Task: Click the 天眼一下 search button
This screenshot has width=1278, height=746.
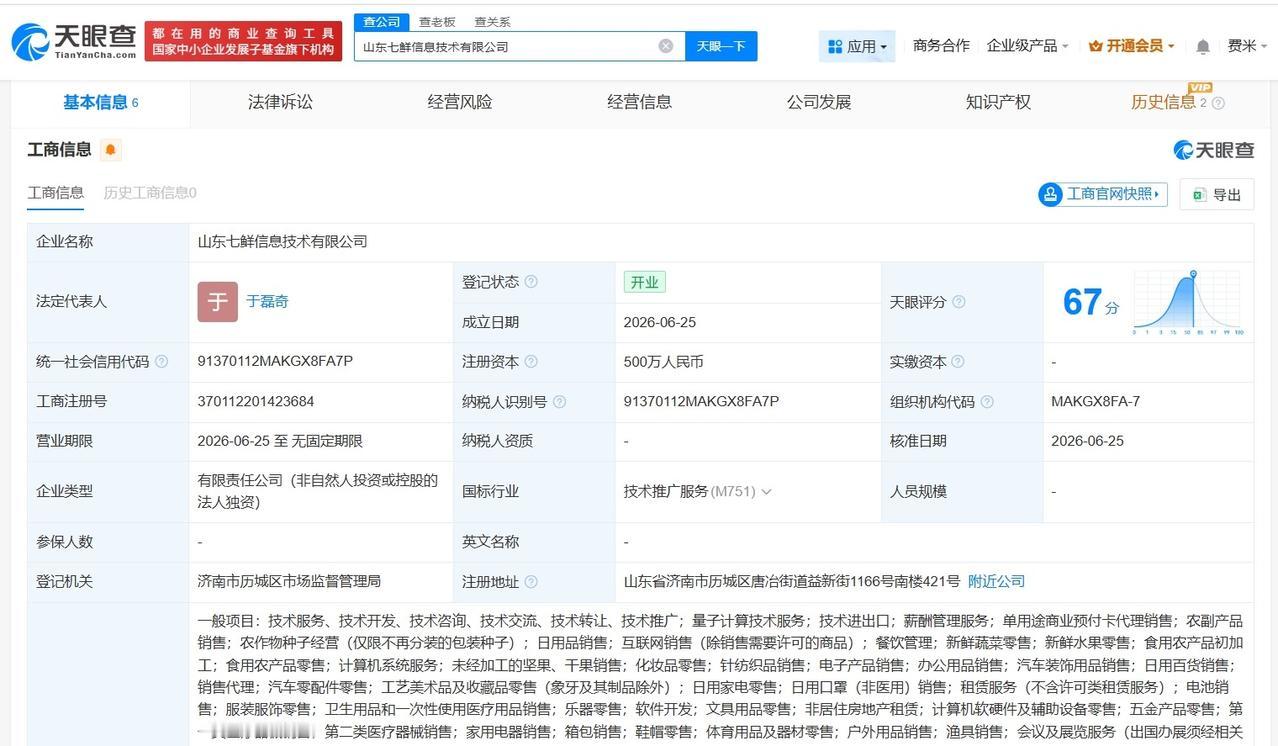Action: pos(721,46)
